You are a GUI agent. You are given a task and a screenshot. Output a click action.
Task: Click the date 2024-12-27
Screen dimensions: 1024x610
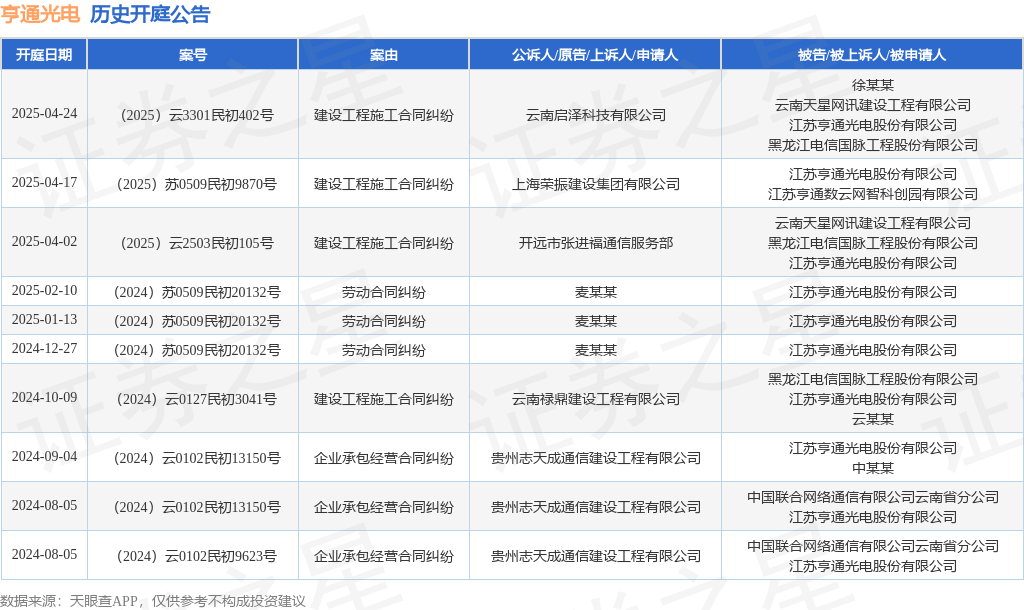pyautogui.click(x=44, y=349)
